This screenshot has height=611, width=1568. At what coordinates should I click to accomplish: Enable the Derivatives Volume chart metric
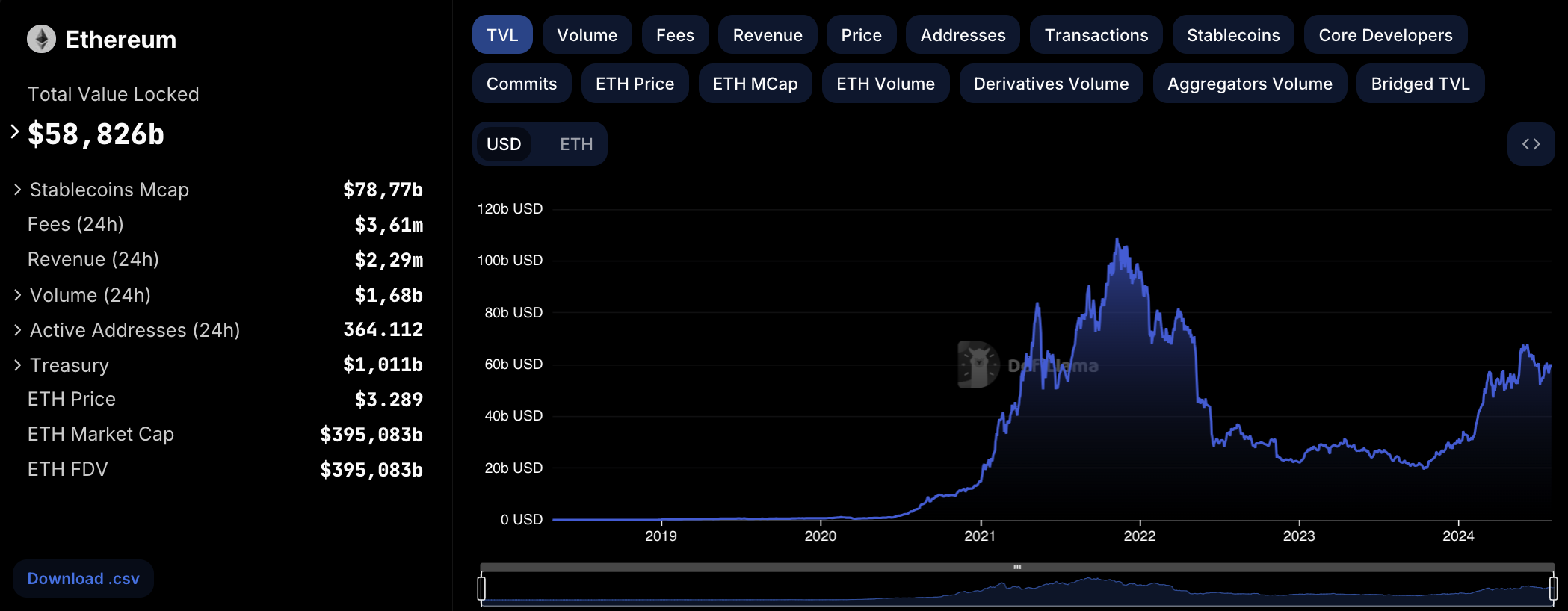pyautogui.click(x=1052, y=84)
